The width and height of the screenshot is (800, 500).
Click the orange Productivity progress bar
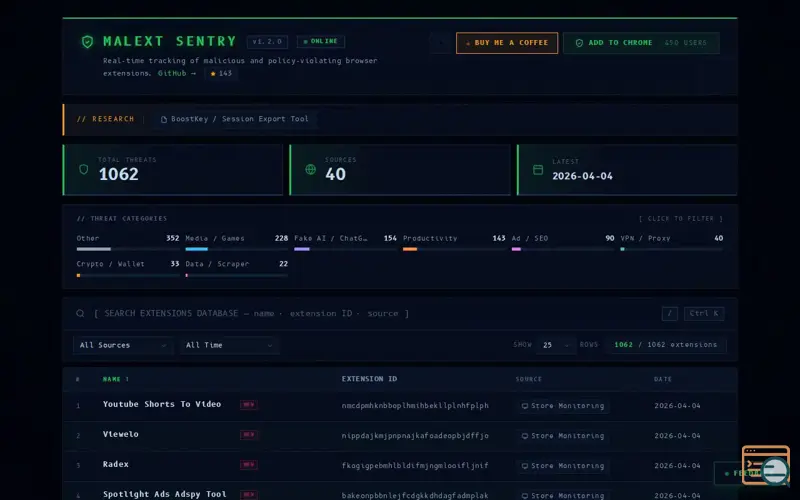coord(410,249)
